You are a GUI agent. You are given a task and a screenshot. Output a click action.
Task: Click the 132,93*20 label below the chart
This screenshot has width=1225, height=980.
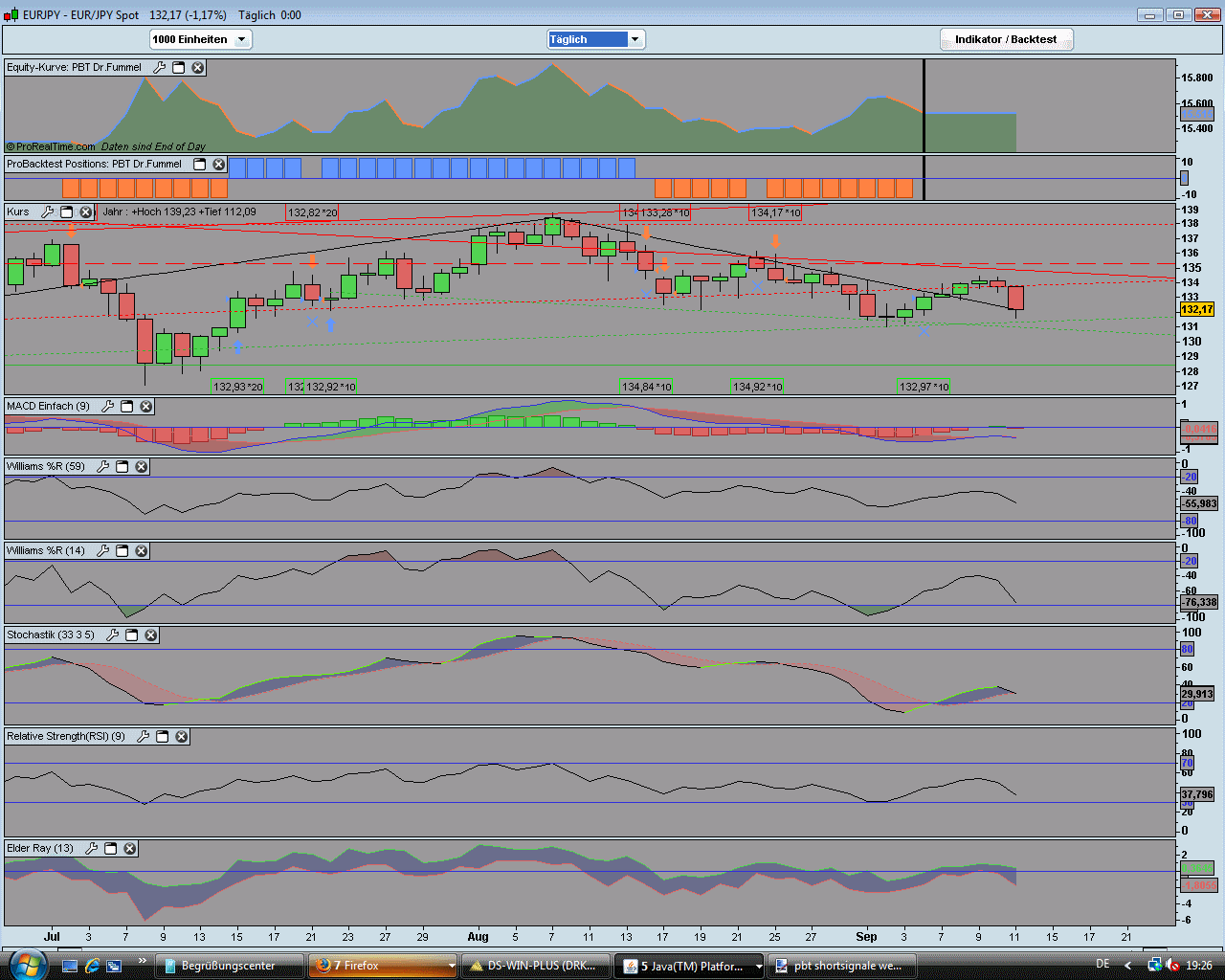point(237,387)
